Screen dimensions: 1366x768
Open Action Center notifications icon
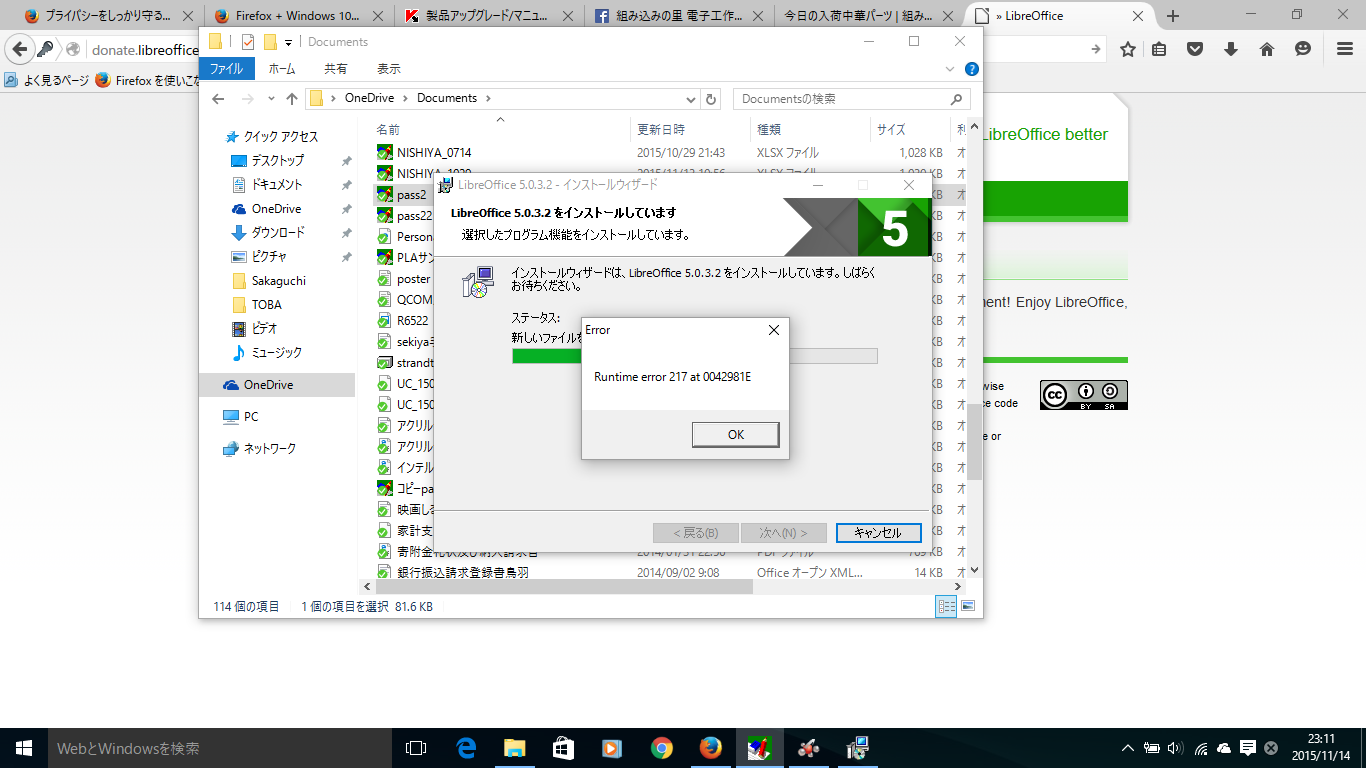1247,748
